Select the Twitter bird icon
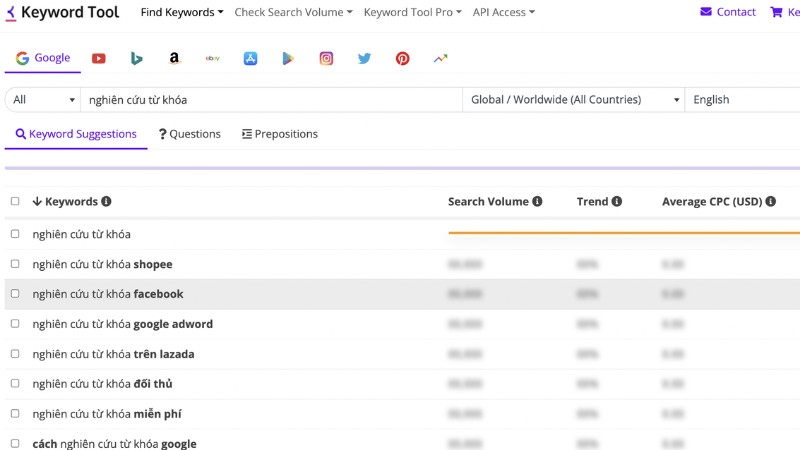Screen dimensions: 800x450 coord(364,59)
